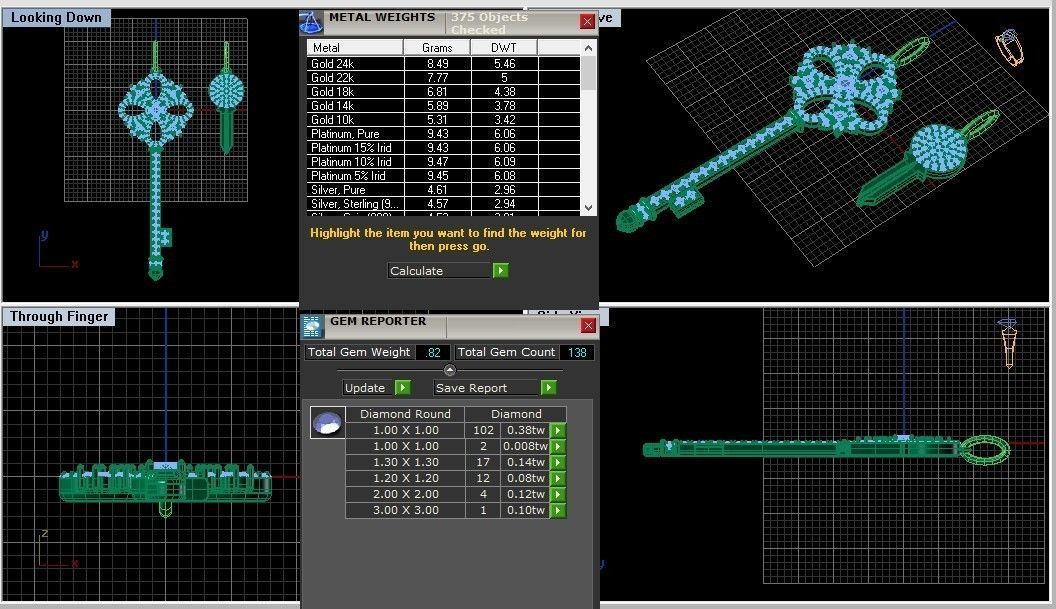Image resolution: width=1056 pixels, height=609 pixels.
Task: Click the Gem Reporter panel icon
Action: click(312, 327)
